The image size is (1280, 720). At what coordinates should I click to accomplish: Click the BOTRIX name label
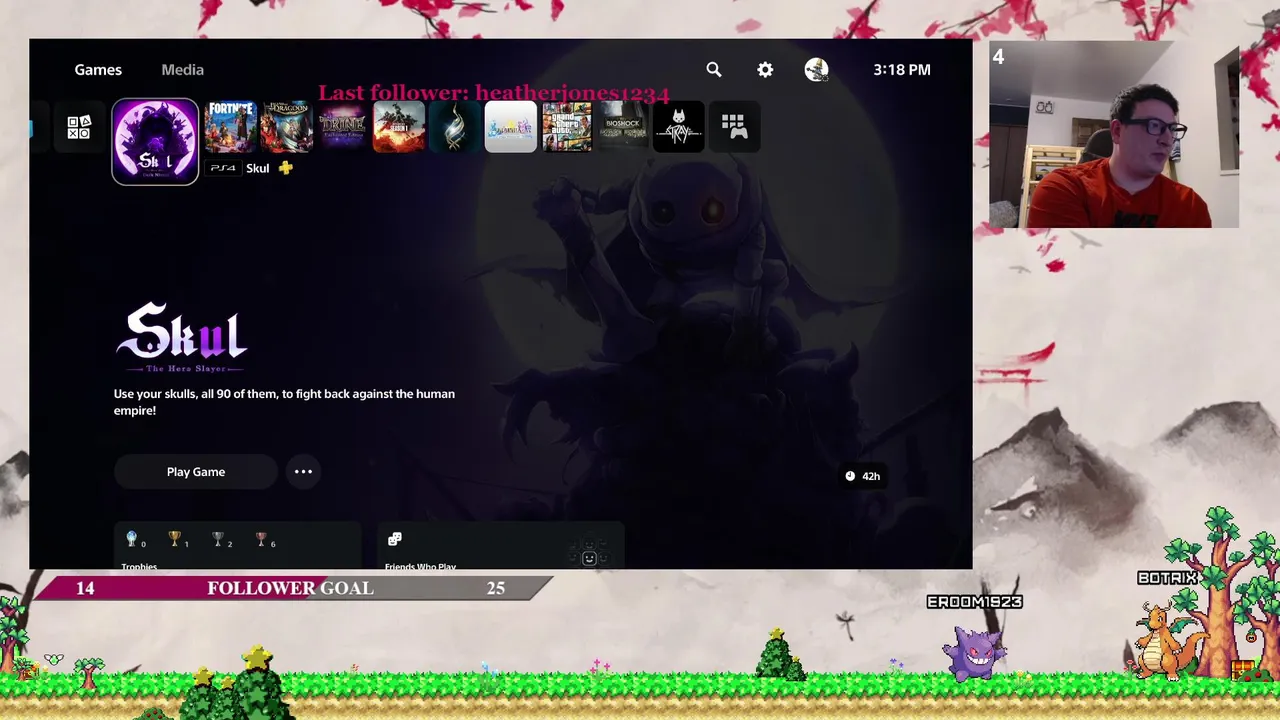[x=1167, y=578]
